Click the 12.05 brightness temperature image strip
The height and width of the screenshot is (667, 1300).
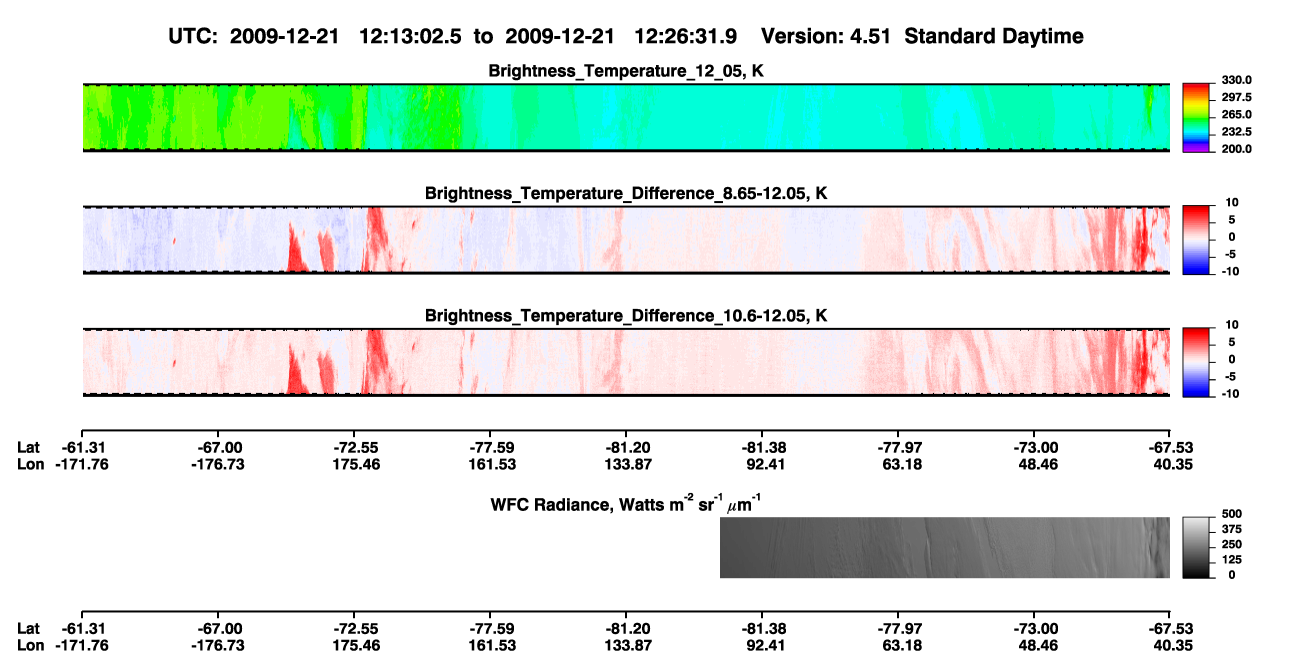click(x=625, y=117)
